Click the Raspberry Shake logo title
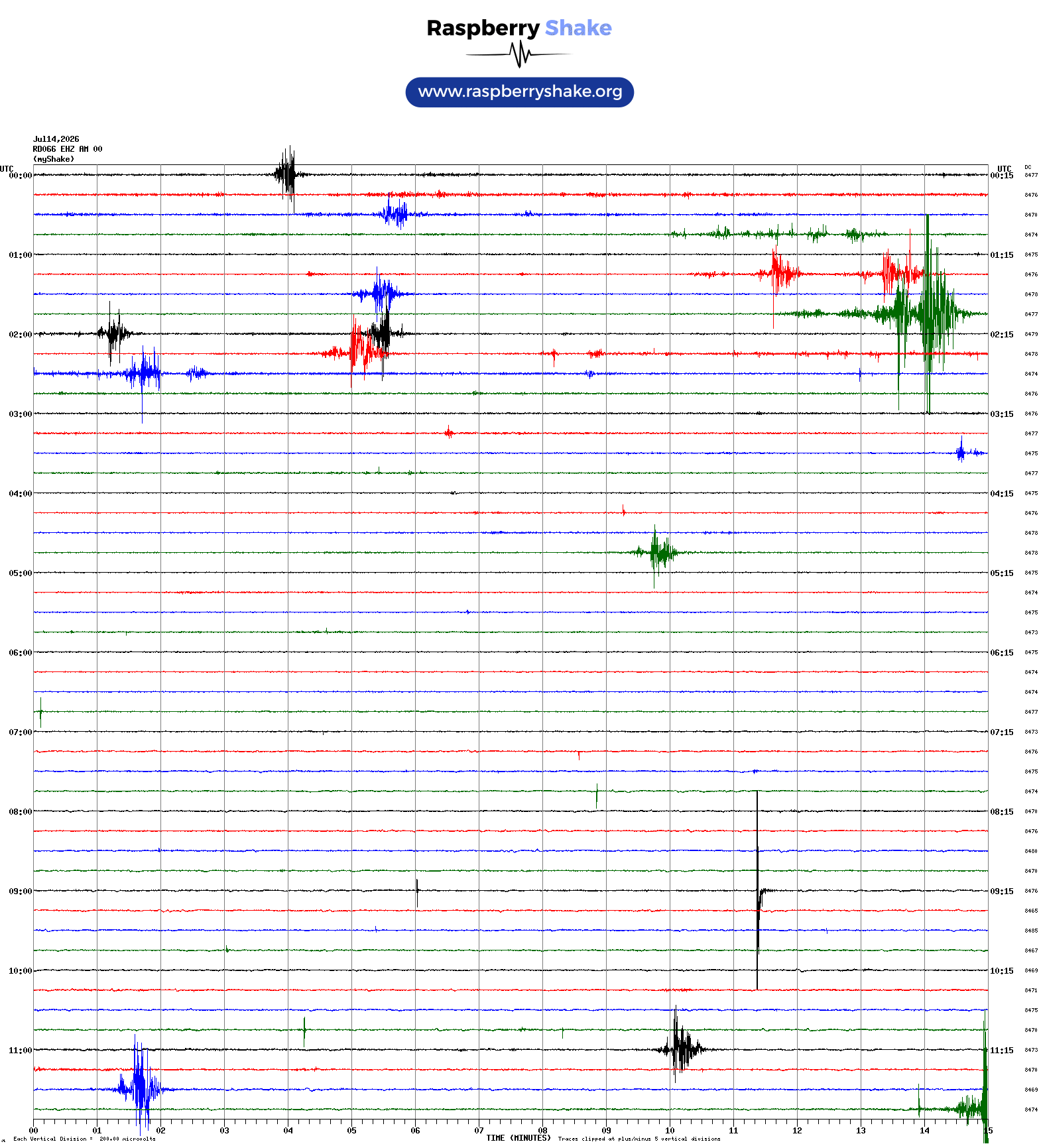The image size is (1041, 1148). tap(519, 28)
